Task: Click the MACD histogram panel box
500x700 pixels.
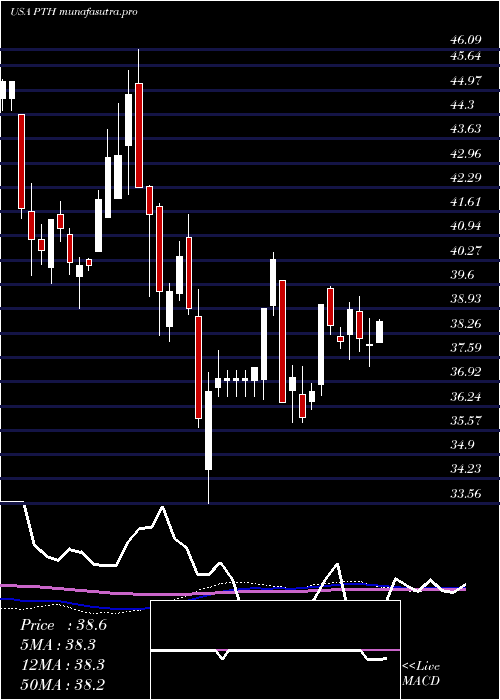Action: (x=275, y=650)
